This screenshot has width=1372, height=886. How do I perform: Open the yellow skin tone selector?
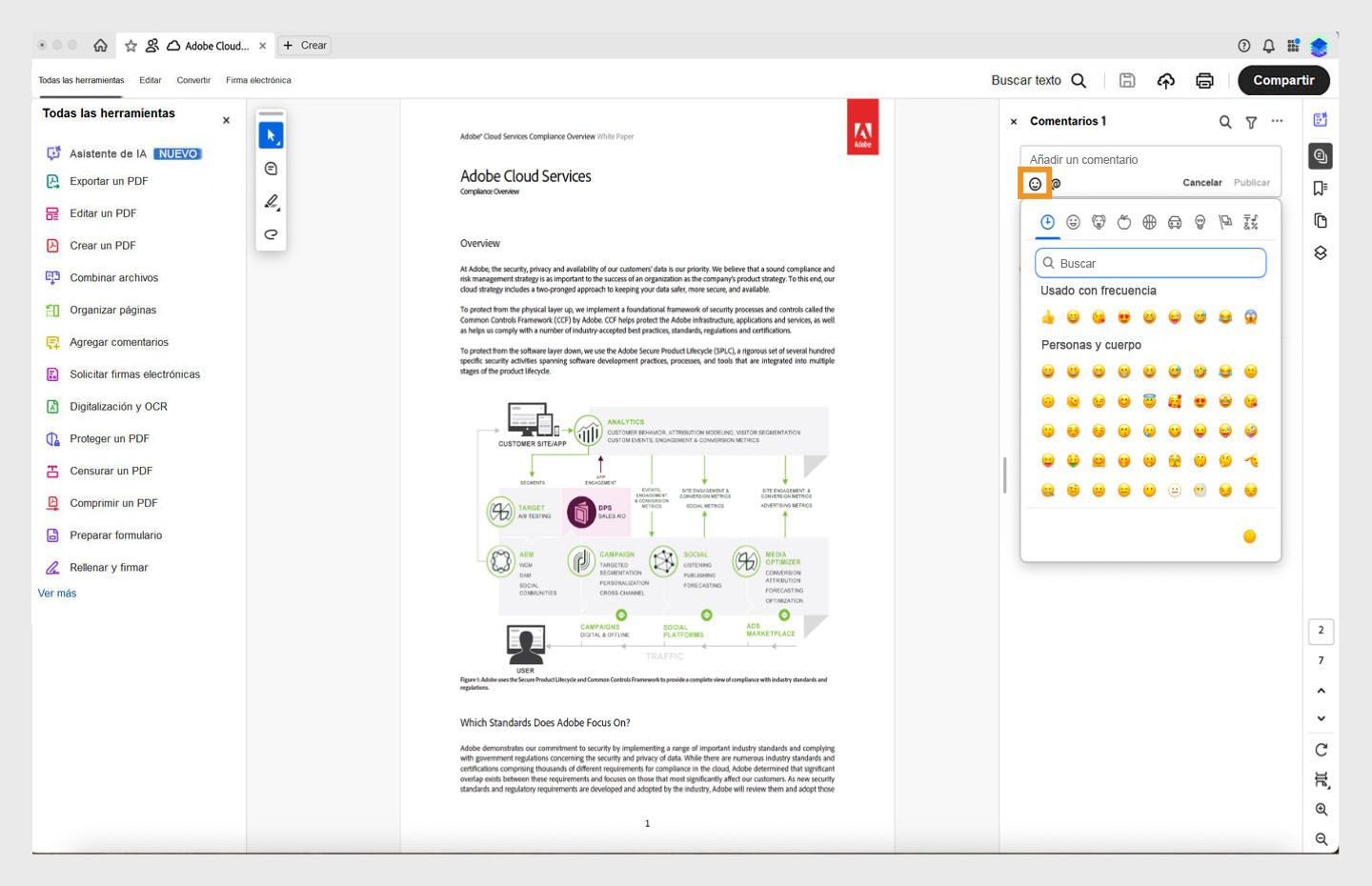[1250, 536]
